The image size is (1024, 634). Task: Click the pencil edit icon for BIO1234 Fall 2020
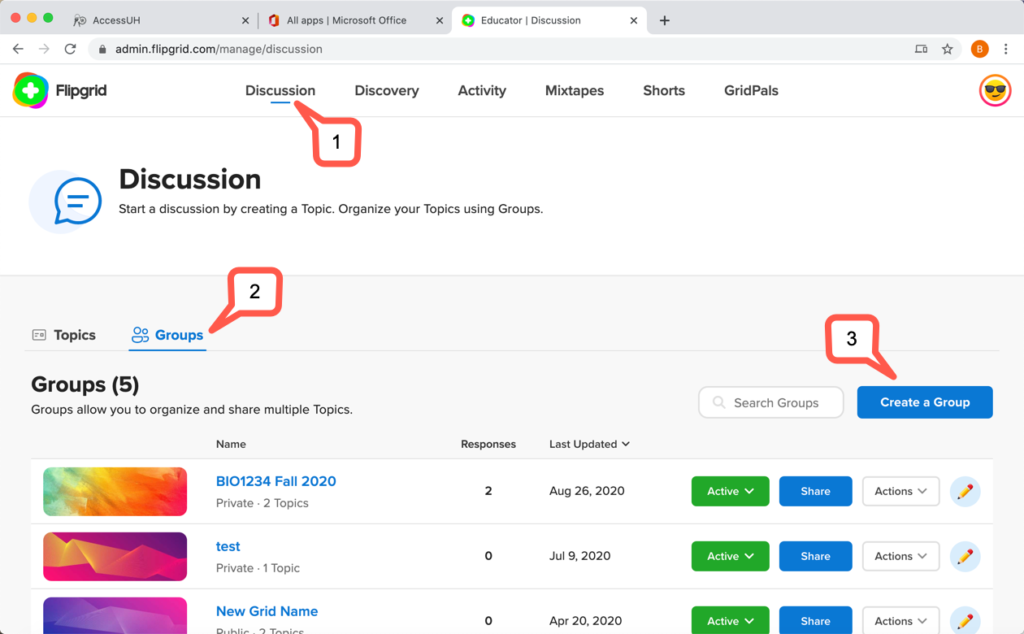click(x=965, y=491)
